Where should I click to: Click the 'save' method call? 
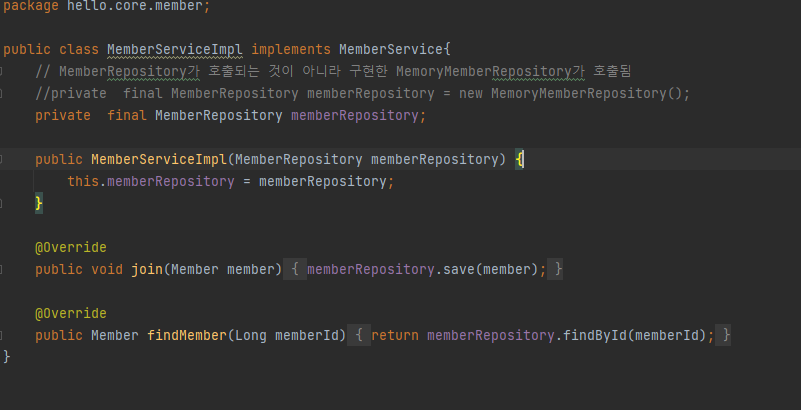coord(458,269)
